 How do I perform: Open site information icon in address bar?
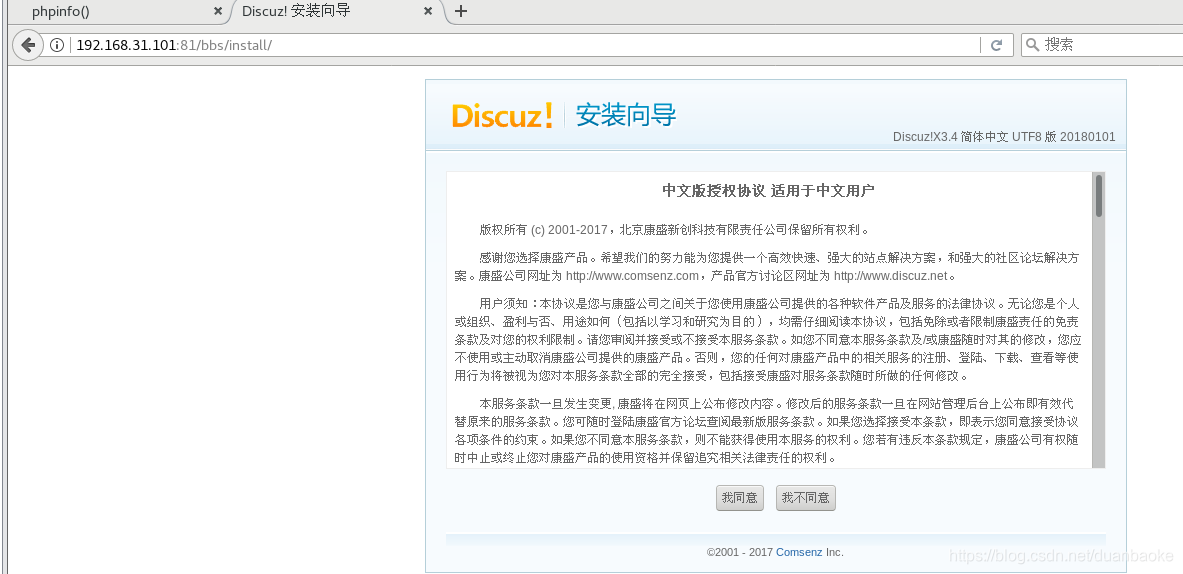click(57, 45)
